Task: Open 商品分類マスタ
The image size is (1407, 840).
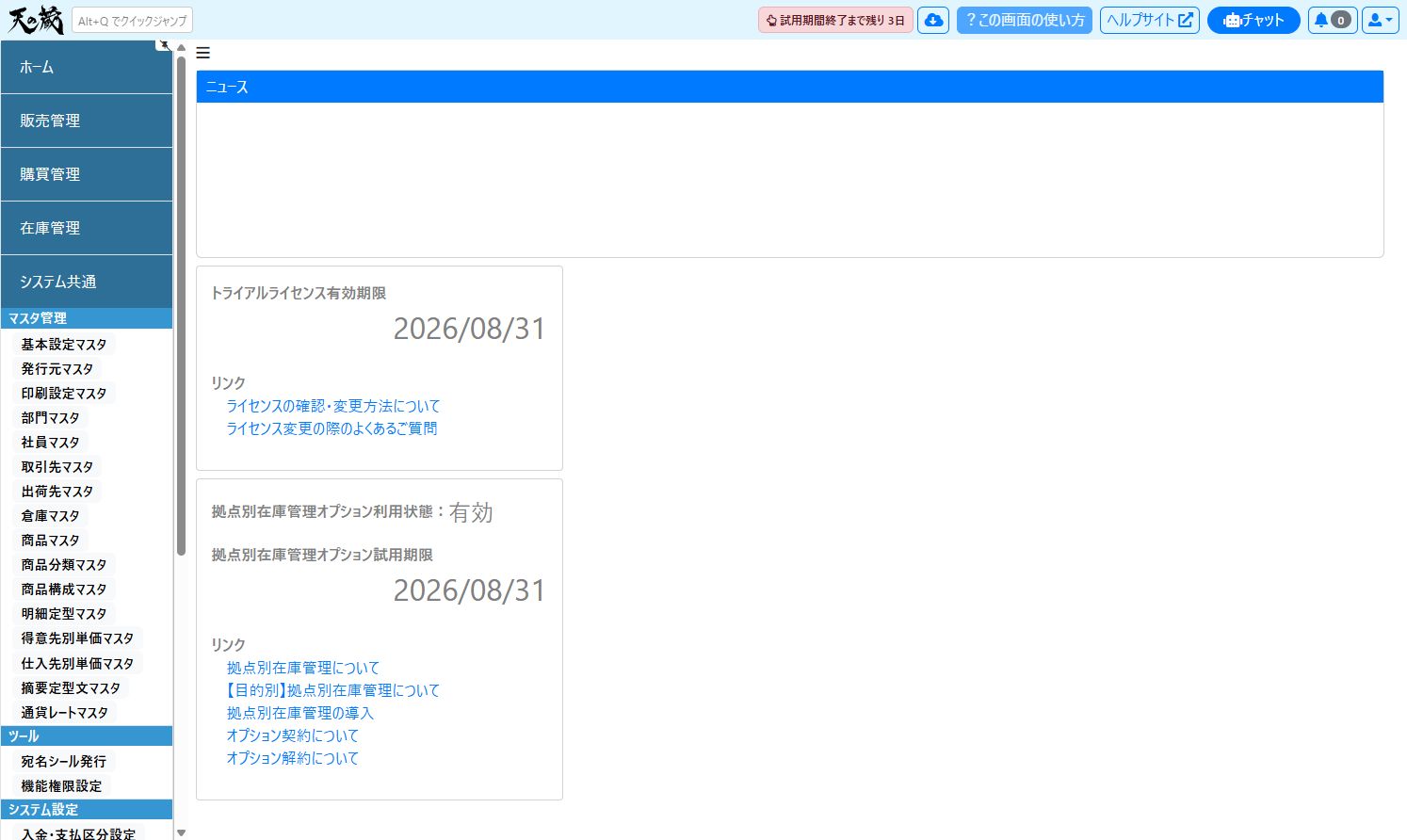Action: (x=64, y=565)
